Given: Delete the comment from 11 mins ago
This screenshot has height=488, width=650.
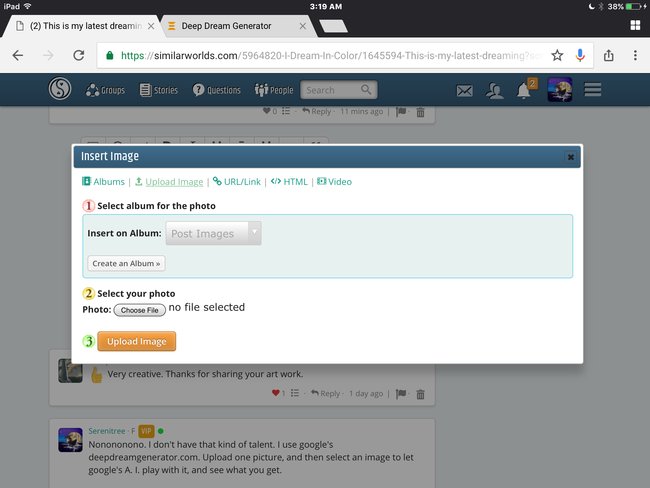Looking at the screenshot, I should (x=420, y=112).
